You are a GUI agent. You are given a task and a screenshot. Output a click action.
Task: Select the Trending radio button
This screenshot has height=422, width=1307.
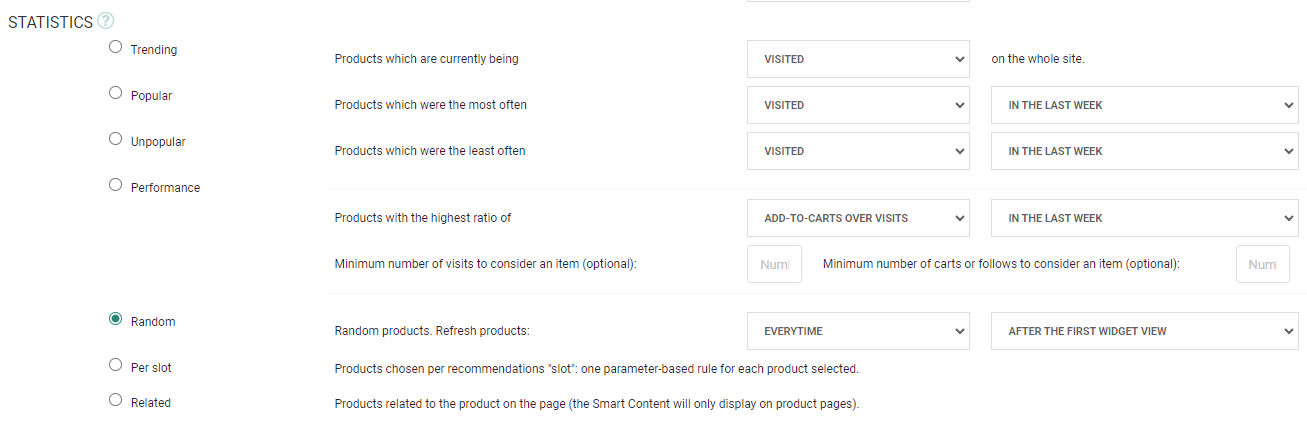(x=116, y=47)
